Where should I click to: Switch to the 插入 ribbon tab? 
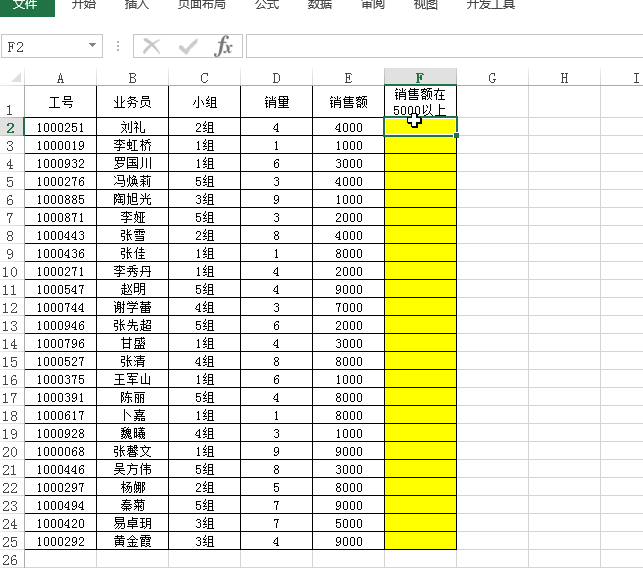coord(137,5)
